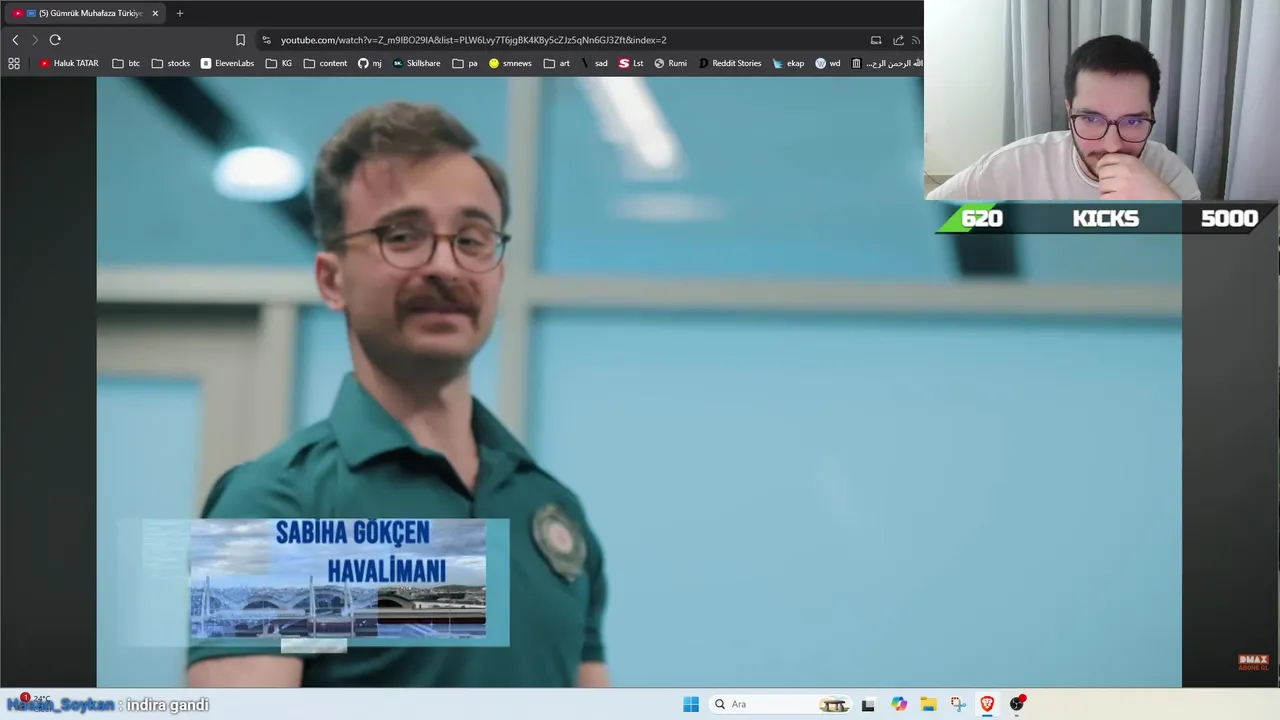The width and height of the screenshot is (1280, 720).
Task: Close the Gümrük Muhafaza tab
Action: tap(155, 13)
